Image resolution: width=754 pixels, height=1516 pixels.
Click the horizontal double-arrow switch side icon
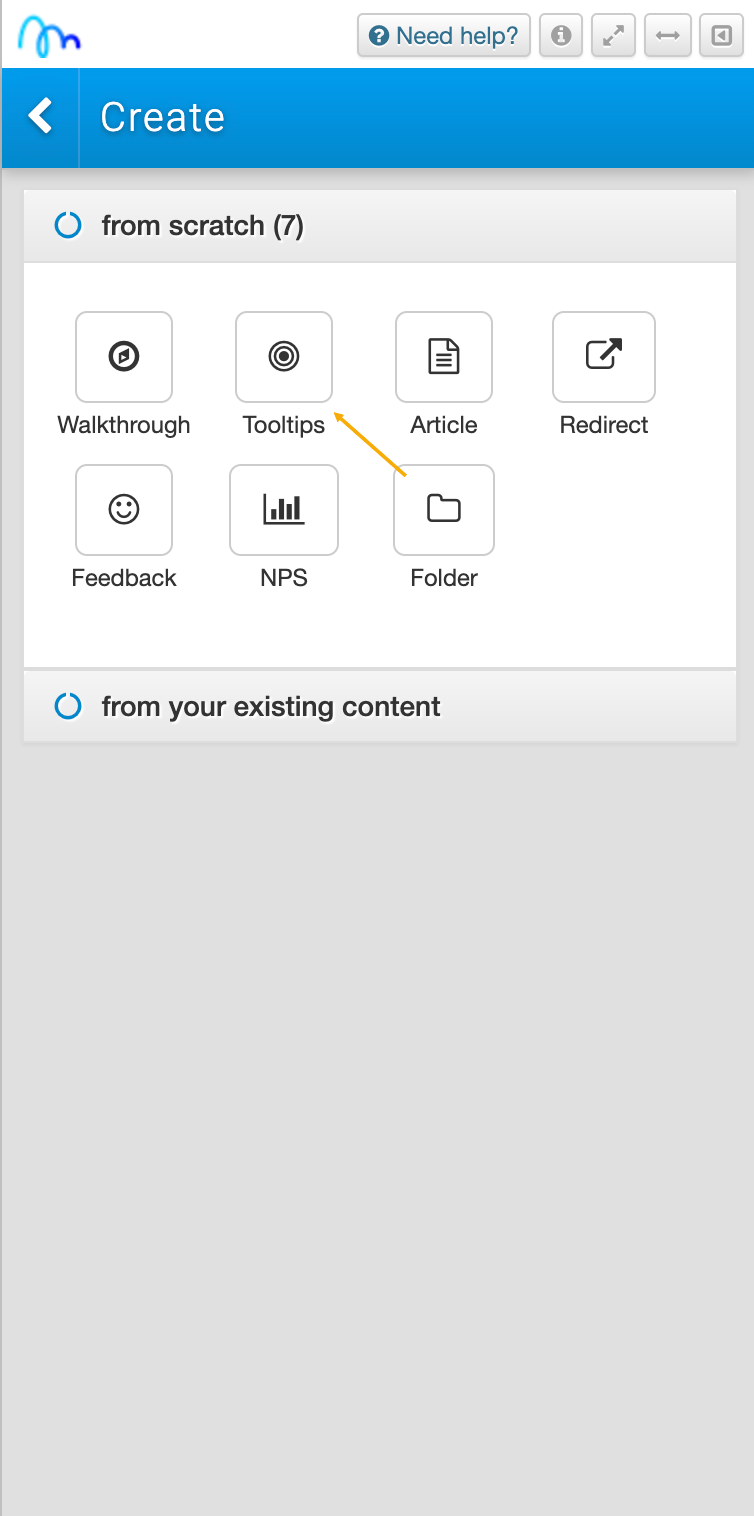(667, 36)
